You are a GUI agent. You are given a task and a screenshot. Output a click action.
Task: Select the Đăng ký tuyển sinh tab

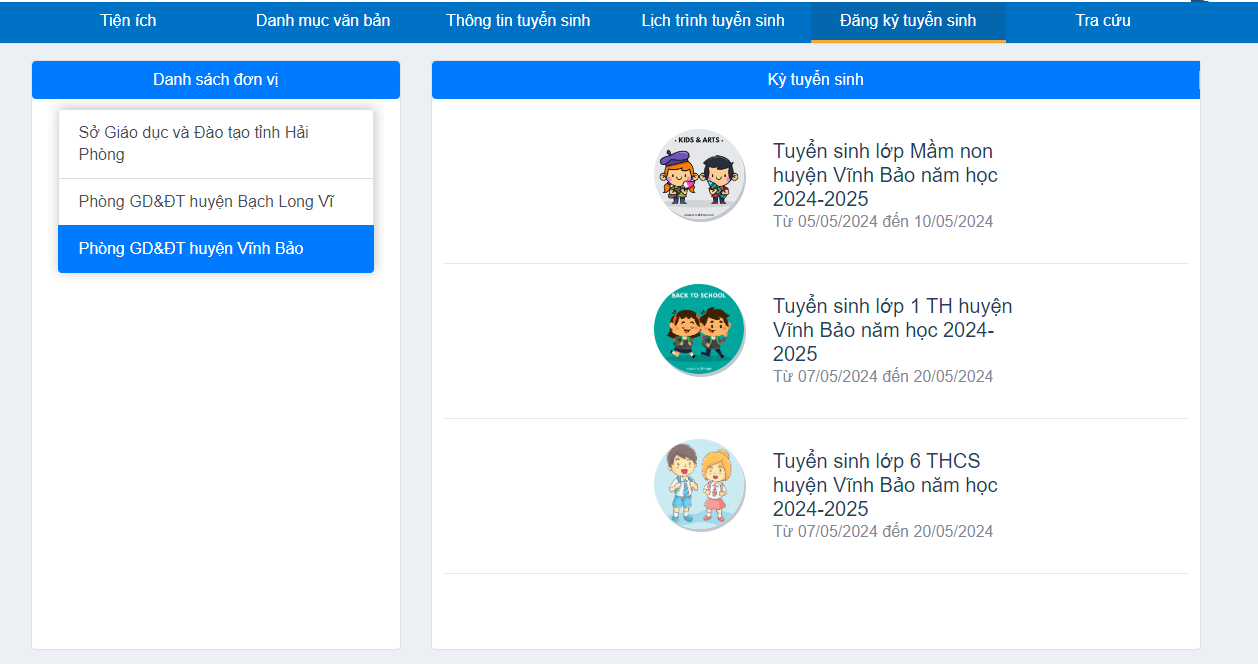point(908,21)
